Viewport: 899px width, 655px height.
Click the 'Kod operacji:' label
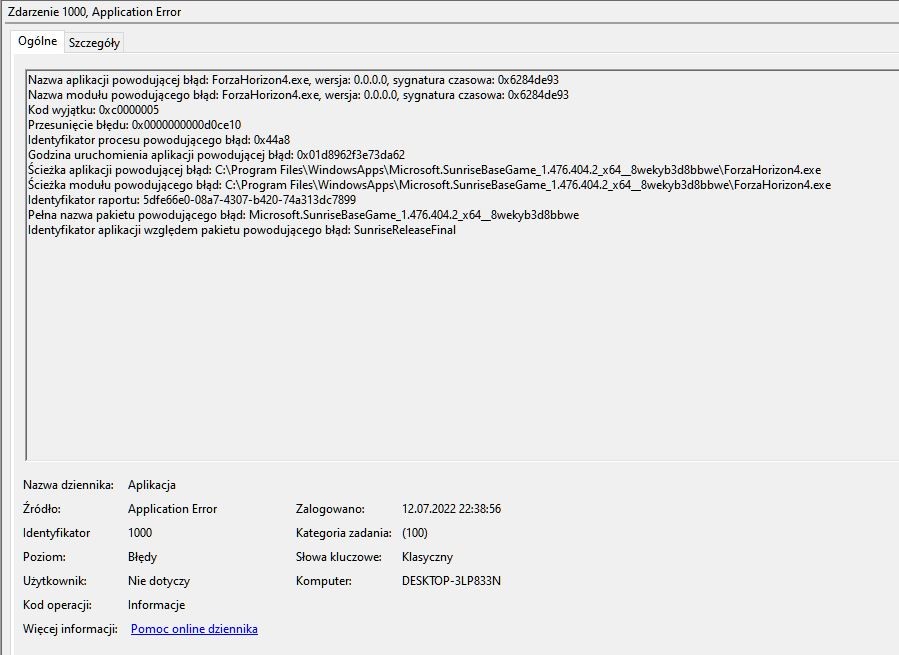(57, 605)
